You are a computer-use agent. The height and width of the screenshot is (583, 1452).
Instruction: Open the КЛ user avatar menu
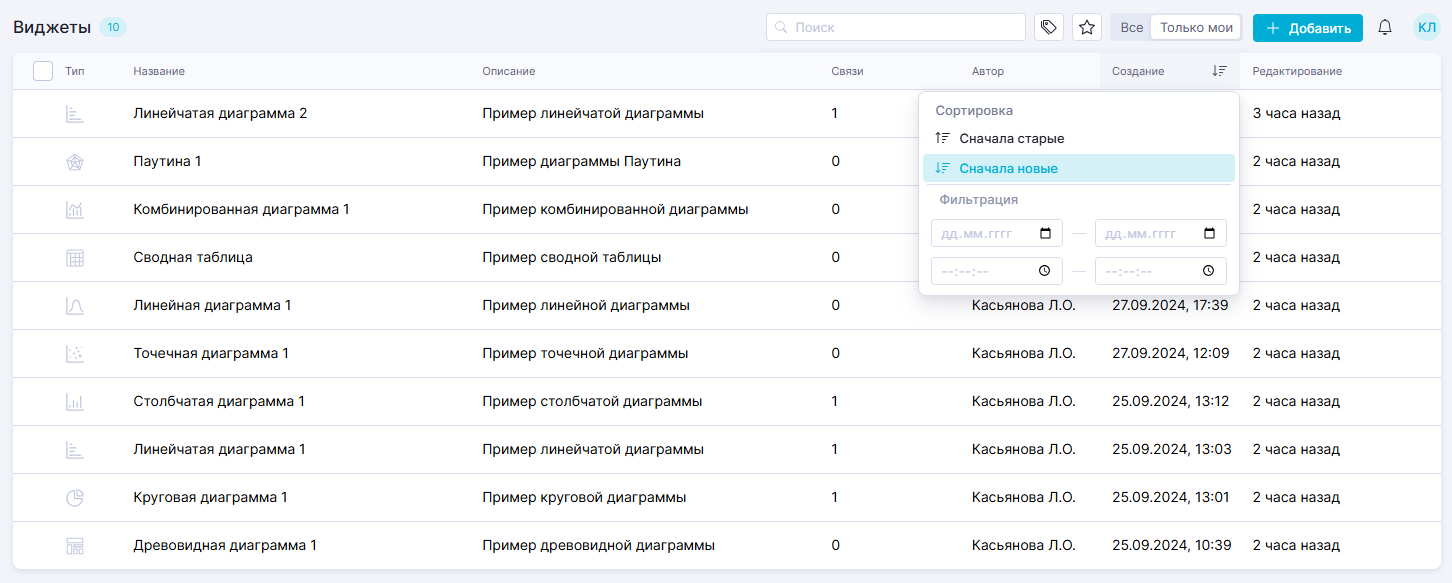(1426, 27)
